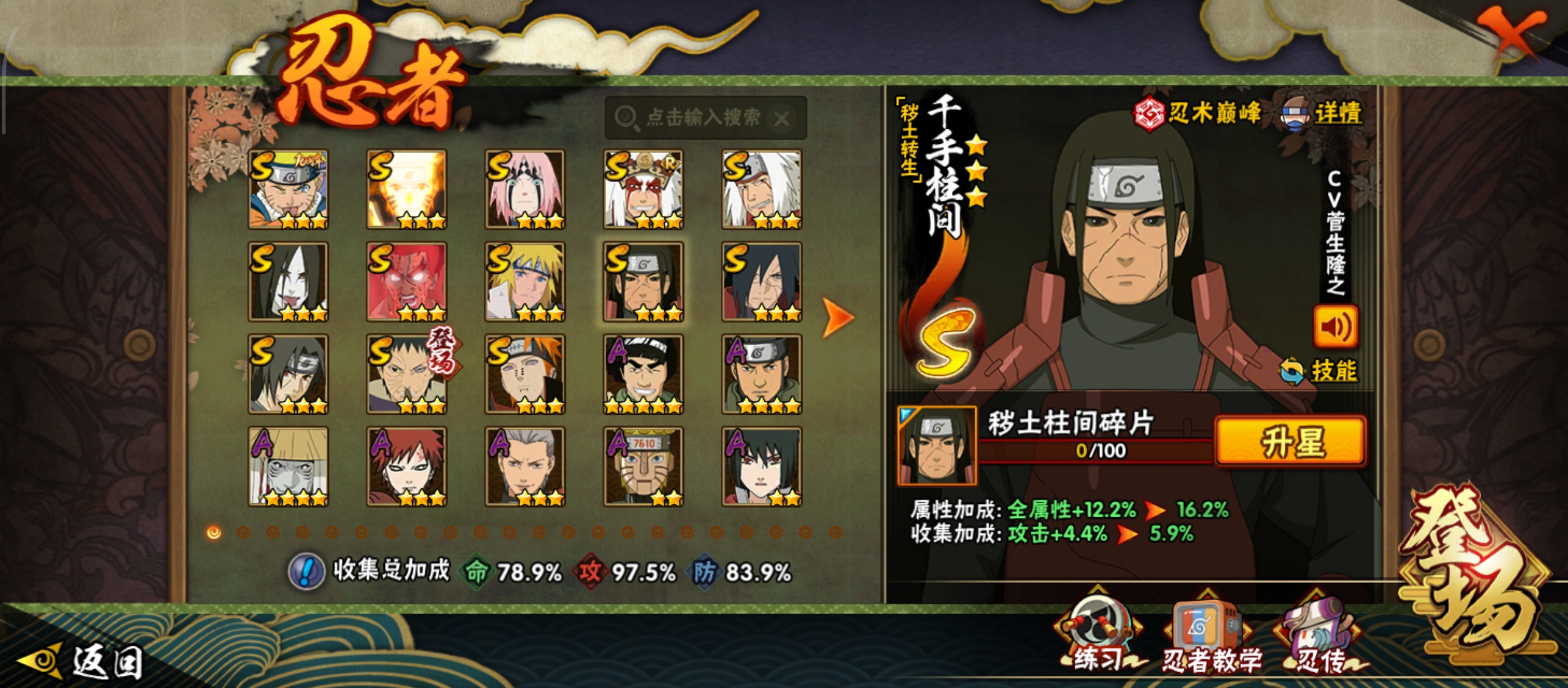Clear the search field with X
The image size is (1568, 688).
782,118
